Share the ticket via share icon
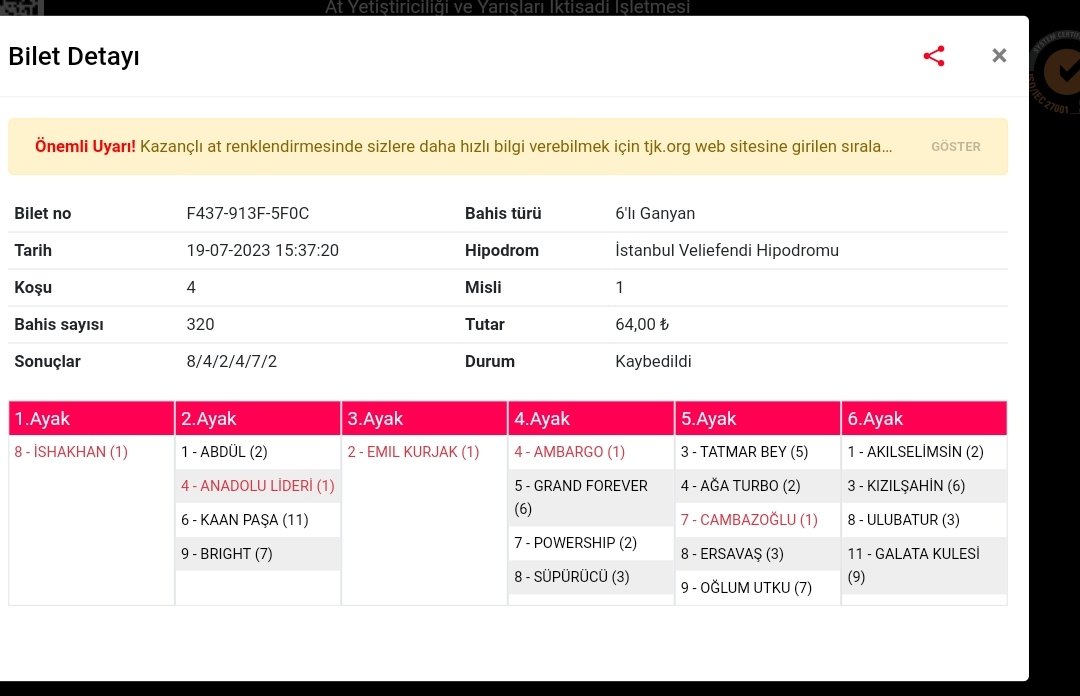1080x696 pixels. pyautogui.click(x=934, y=56)
